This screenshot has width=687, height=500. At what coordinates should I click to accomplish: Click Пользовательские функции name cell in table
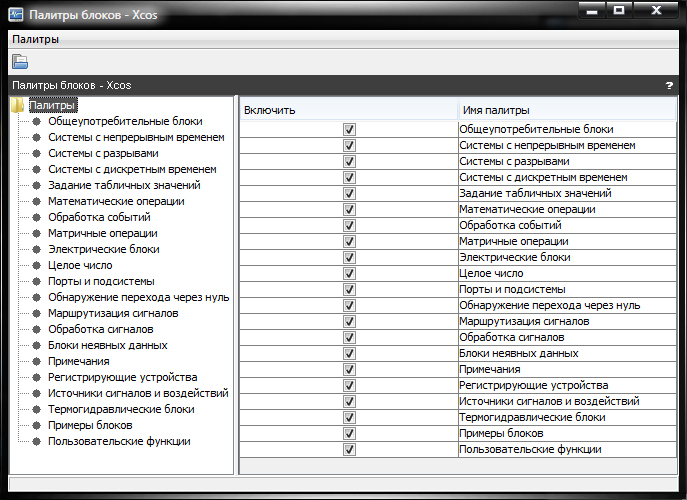pyautogui.click(x=567, y=449)
